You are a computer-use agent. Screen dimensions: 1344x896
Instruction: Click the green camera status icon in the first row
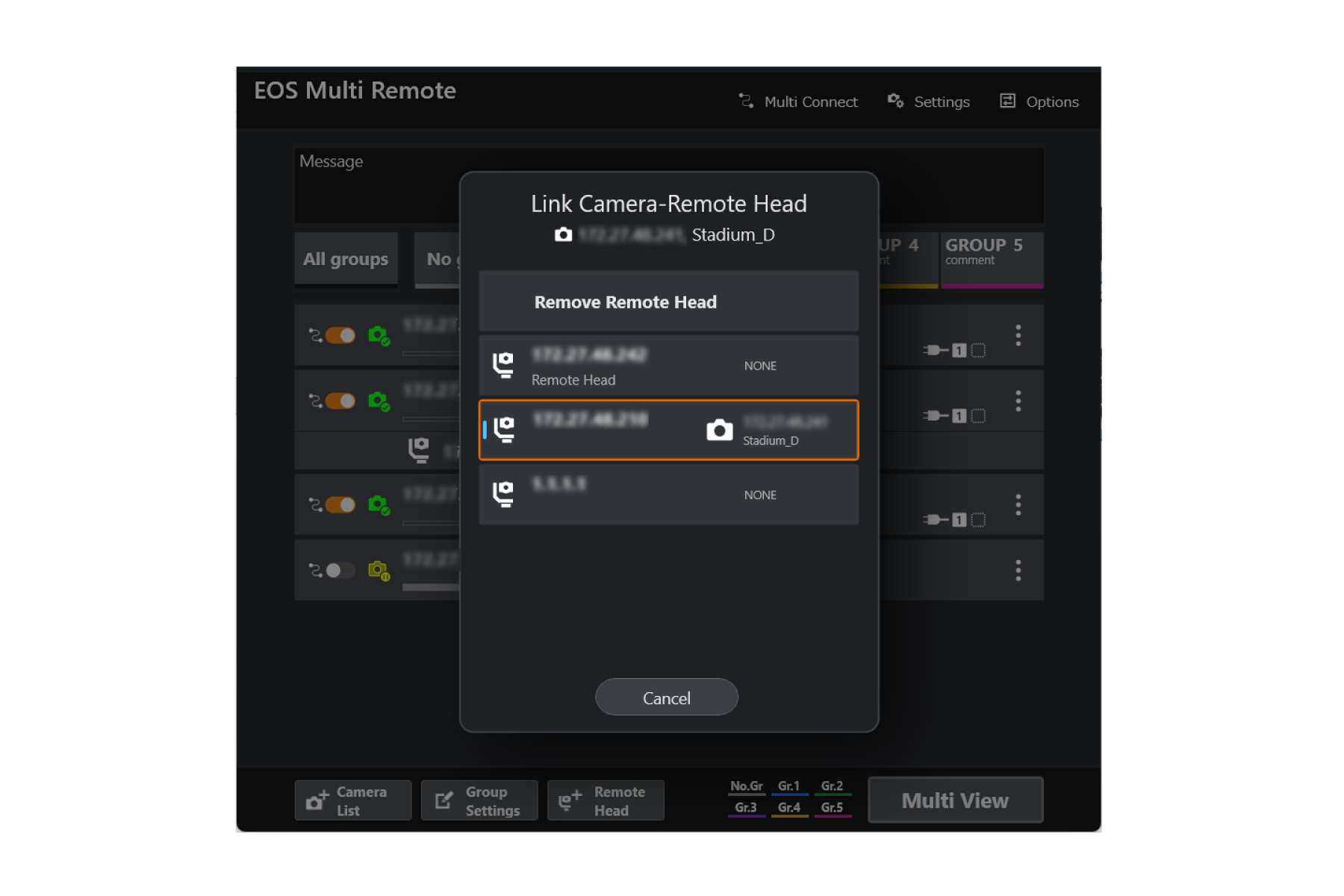[379, 335]
